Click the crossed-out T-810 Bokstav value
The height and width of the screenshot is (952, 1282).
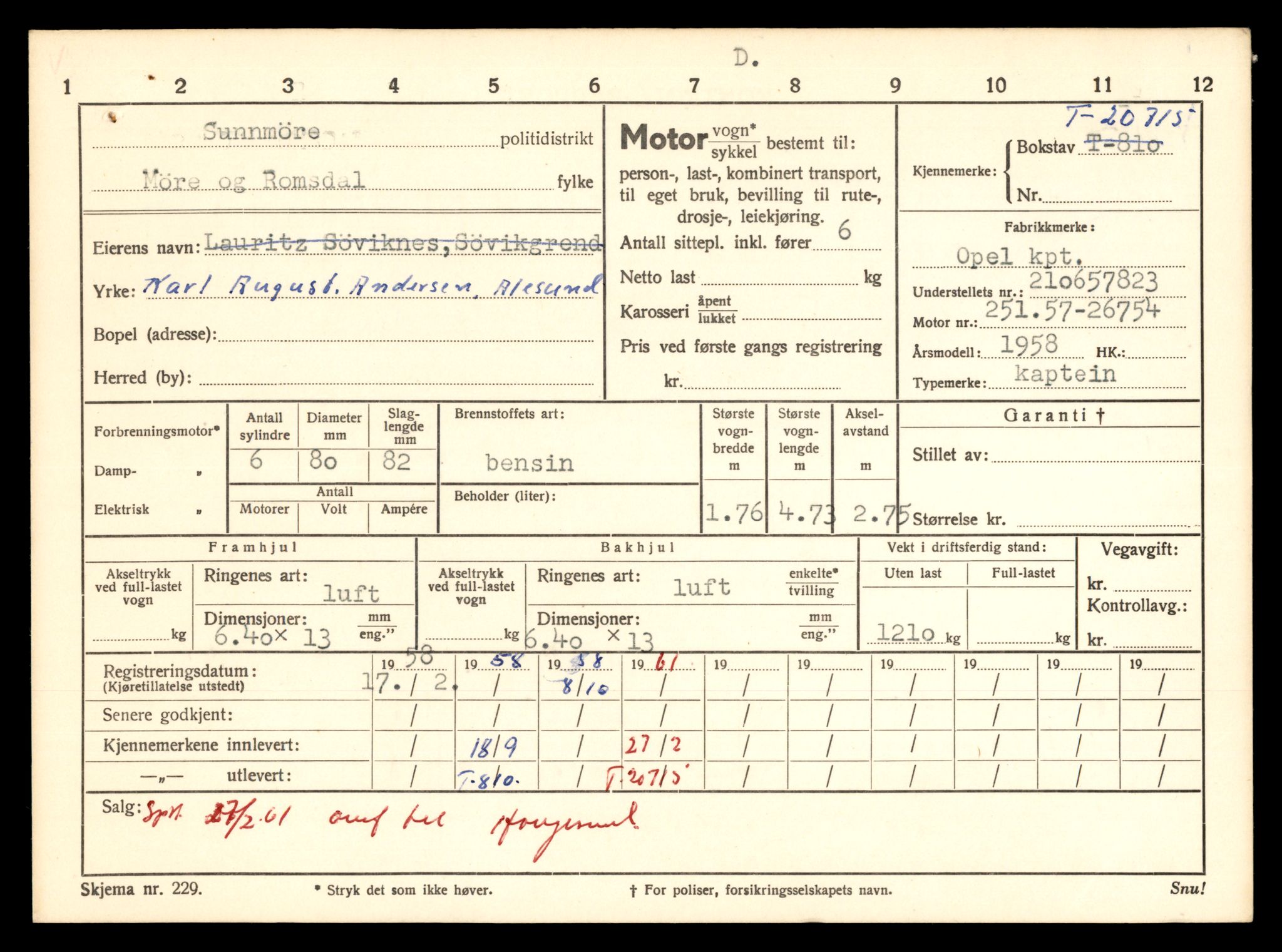[x=1124, y=145]
